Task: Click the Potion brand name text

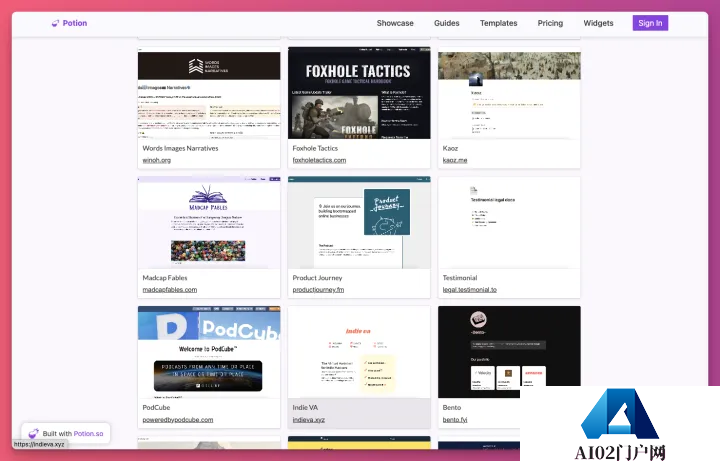Action: [75, 23]
